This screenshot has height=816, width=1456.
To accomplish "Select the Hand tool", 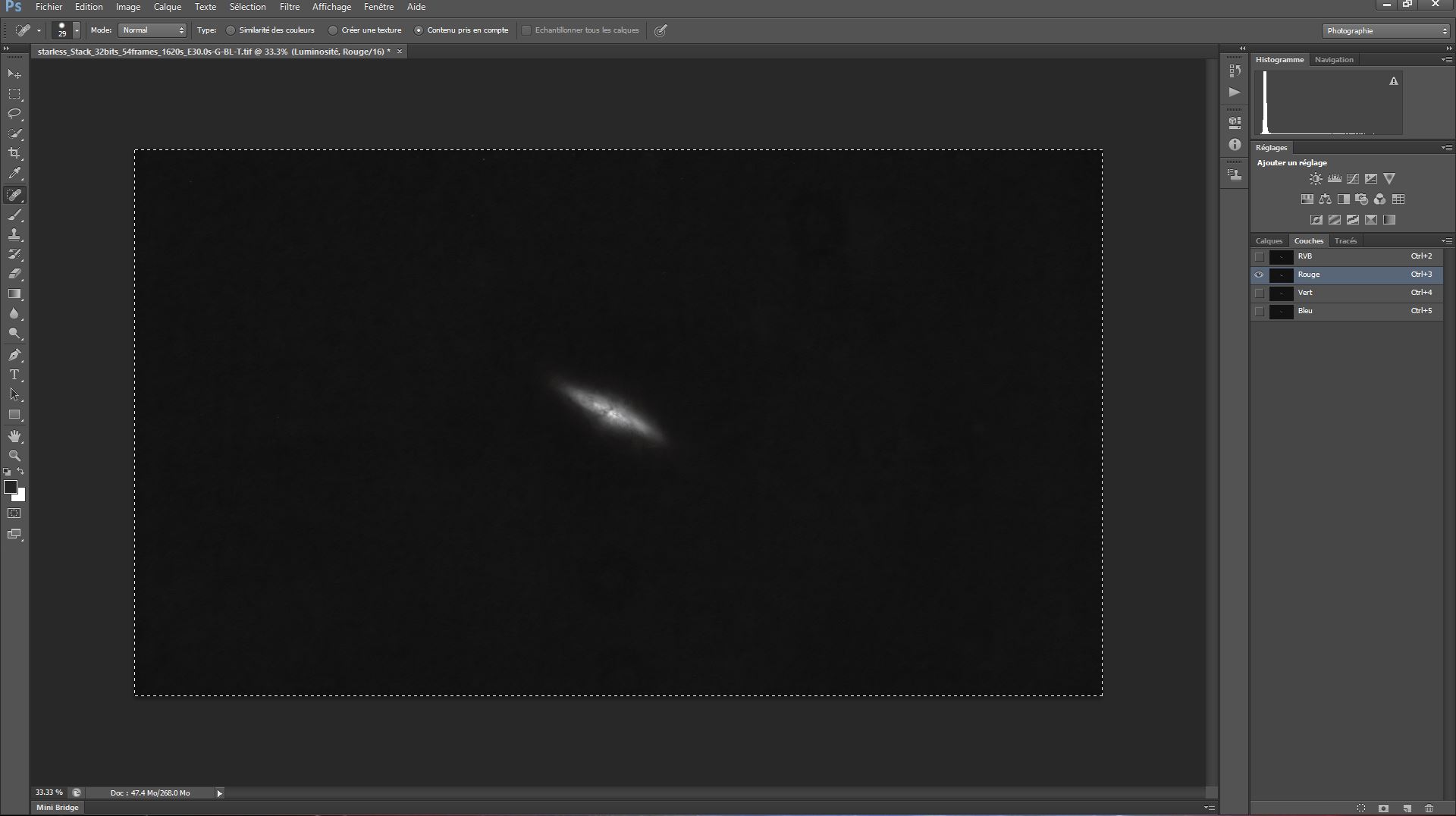I will point(14,436).
